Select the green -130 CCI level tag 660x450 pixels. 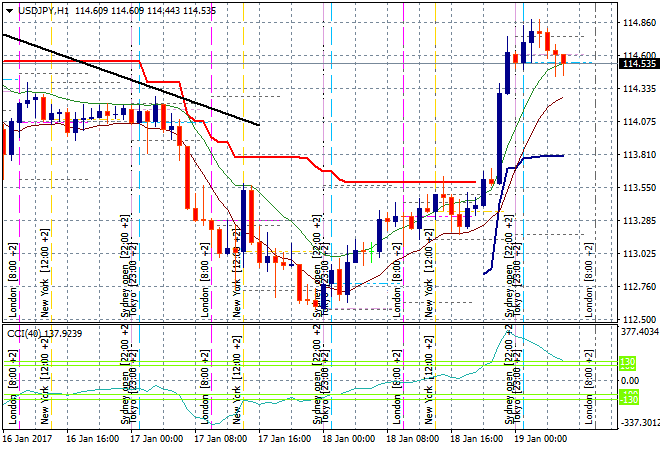[628, 398]
